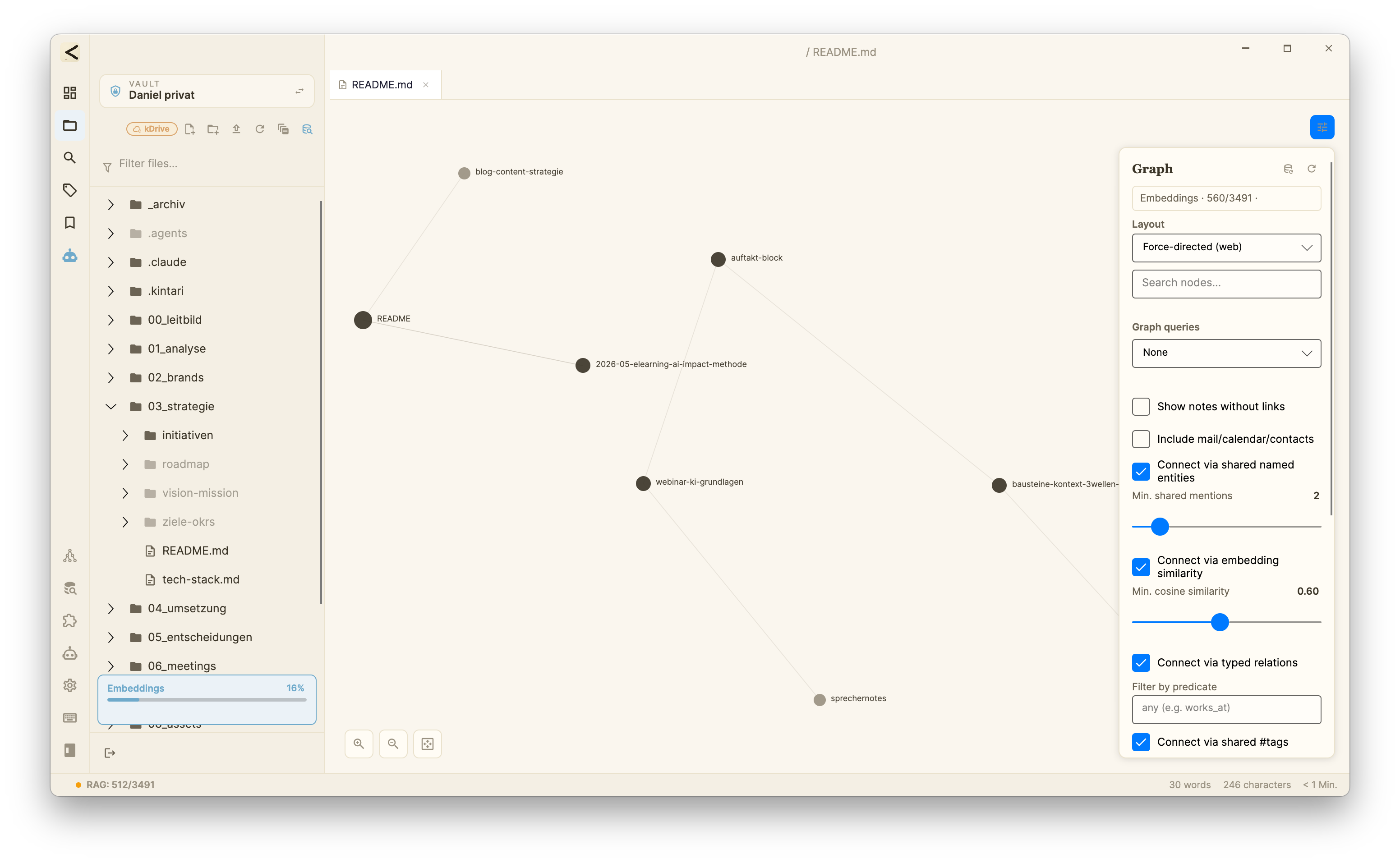The height and width of the screenshot is (863, 1400).
Task: Expand the 02_brands folder
Action: 111,377
